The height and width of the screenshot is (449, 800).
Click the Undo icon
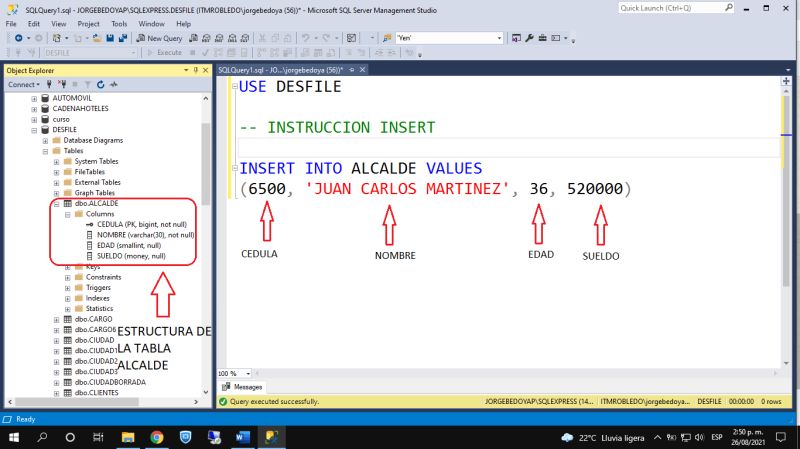point(305,38)
